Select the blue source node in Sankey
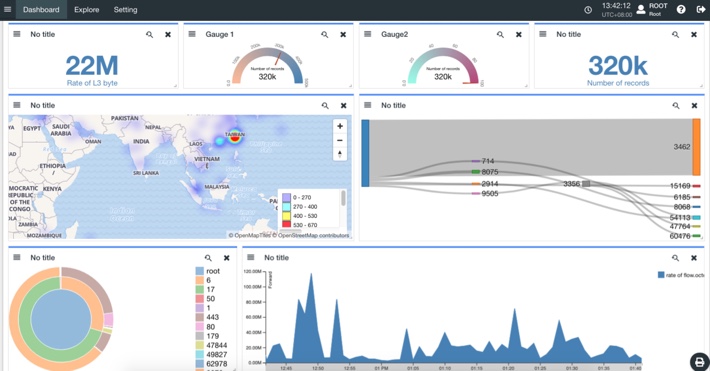Viewport: 710px width, 371px height. pyautogui.click(x=365, y=153)
